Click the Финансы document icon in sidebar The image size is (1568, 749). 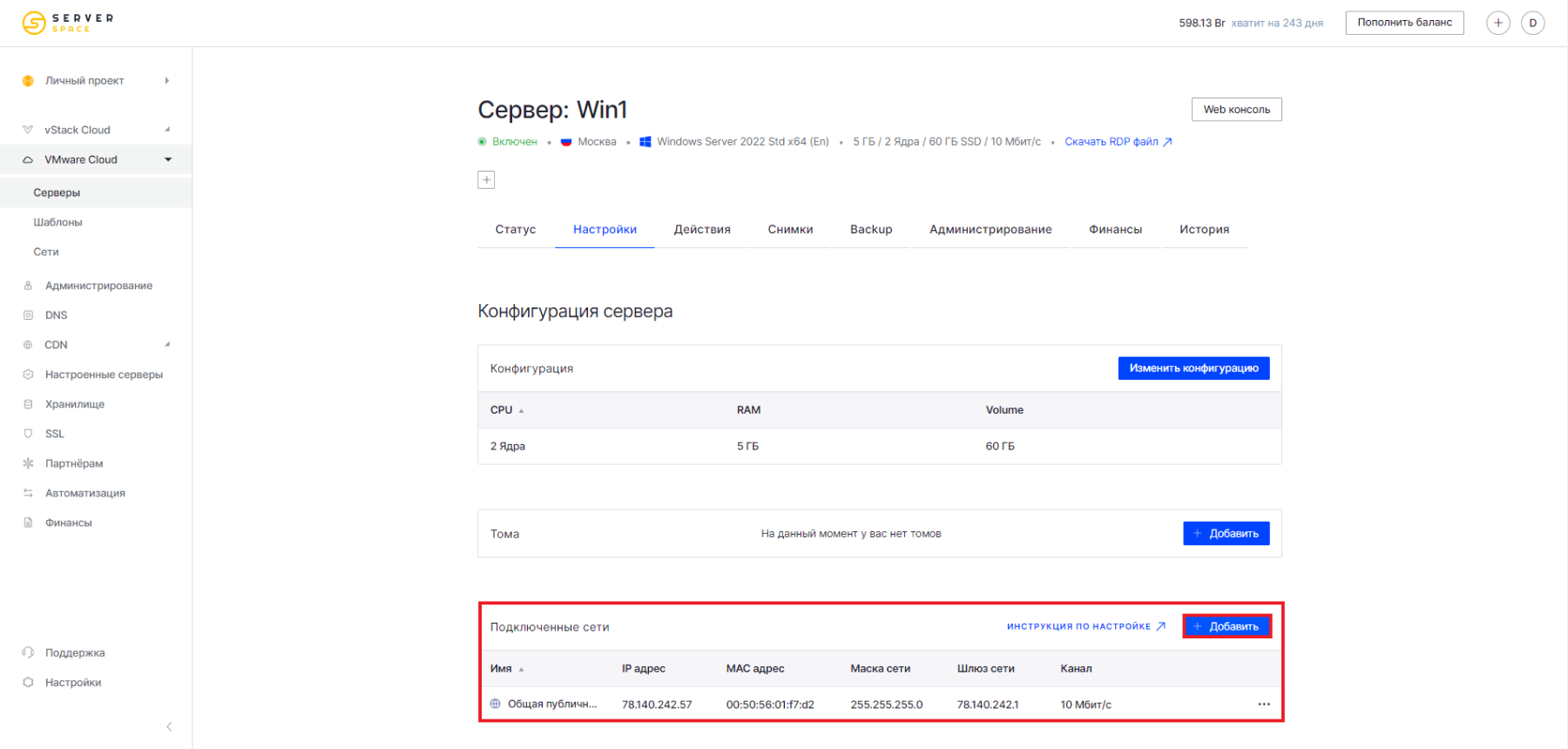coord(28,523)
